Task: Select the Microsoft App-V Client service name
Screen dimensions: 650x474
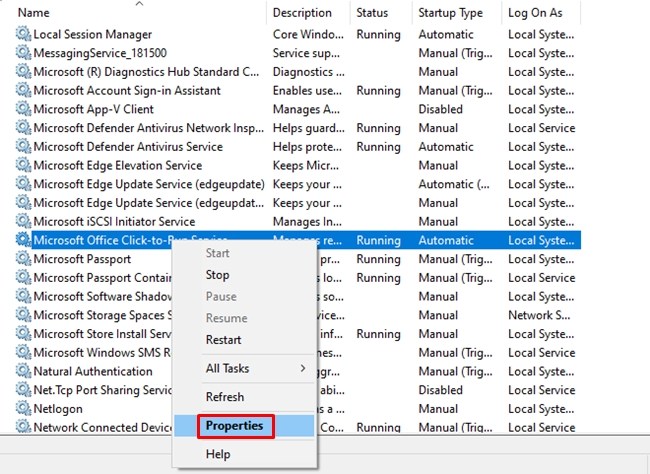Action: (x=93, y=109)
